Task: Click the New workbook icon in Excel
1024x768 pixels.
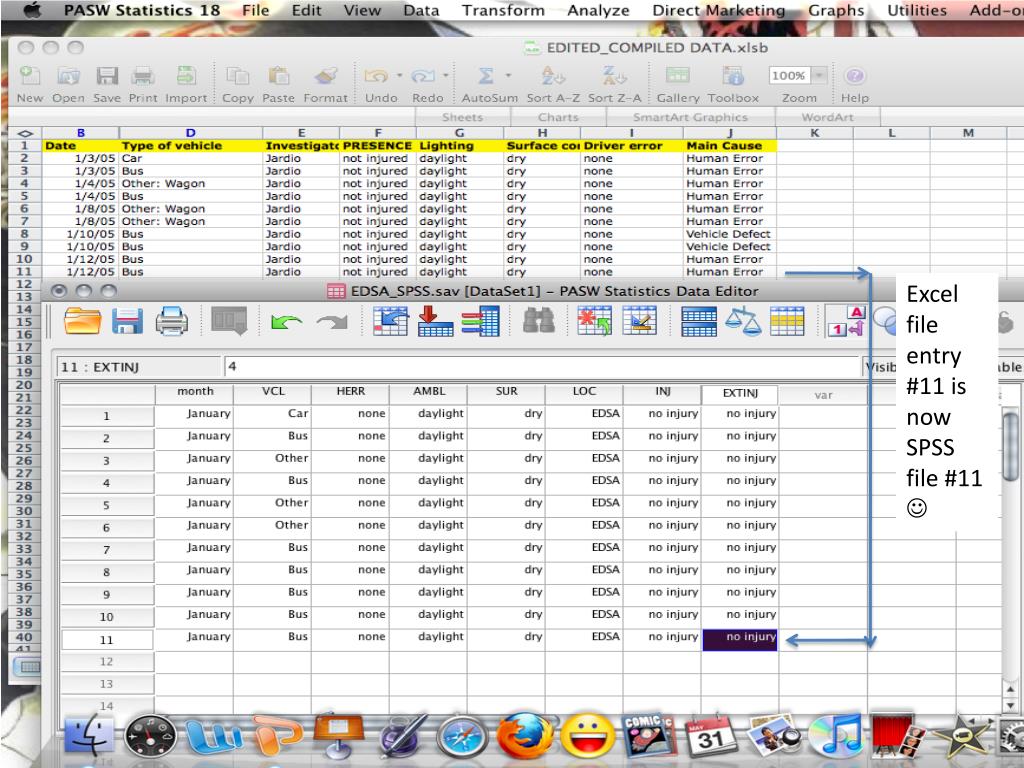Action: [29, 76]
